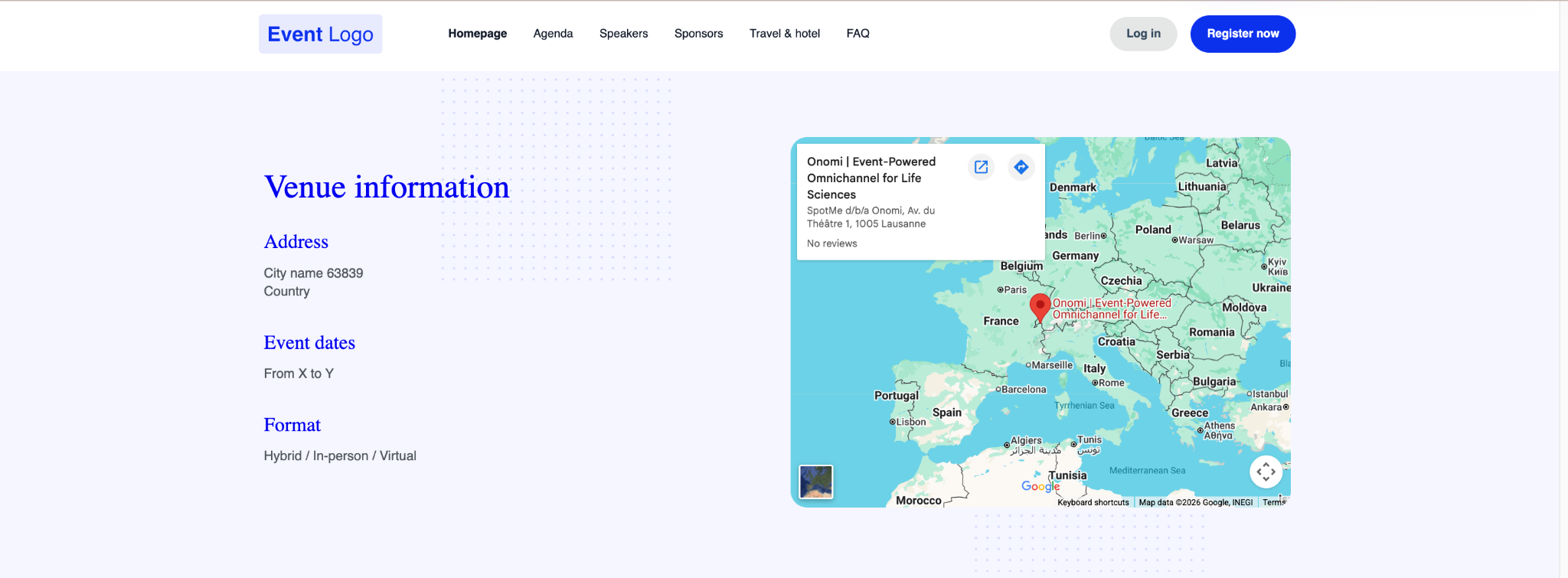Click the Portugal label on the map
1568x578 pixels.
897,396
